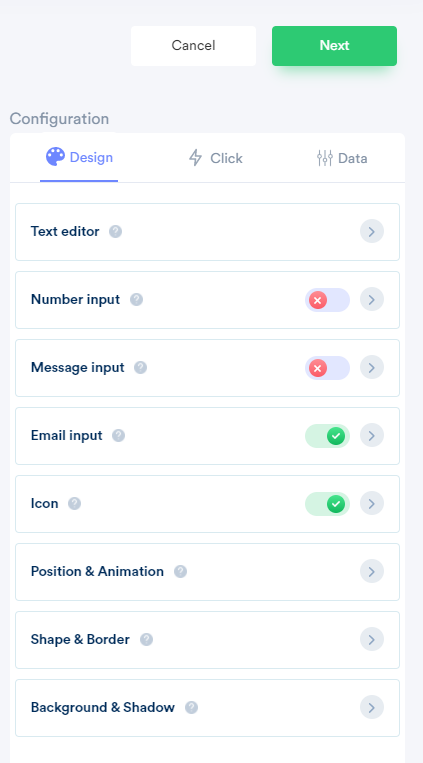Click the help icon next to Icon

click(74, 504)
